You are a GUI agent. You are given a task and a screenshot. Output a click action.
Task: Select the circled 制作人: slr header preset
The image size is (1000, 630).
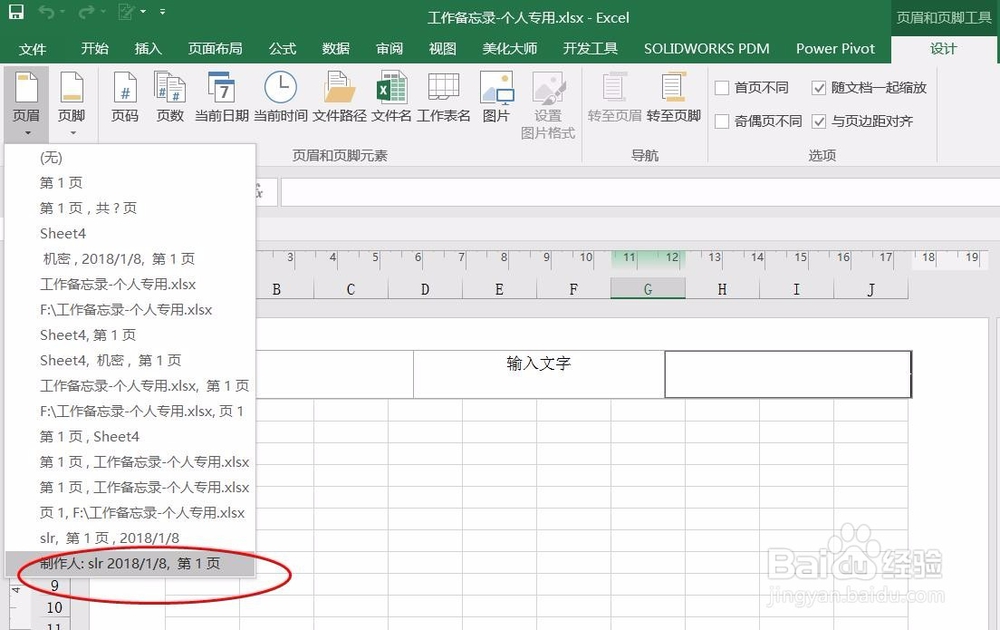(130, 564)
